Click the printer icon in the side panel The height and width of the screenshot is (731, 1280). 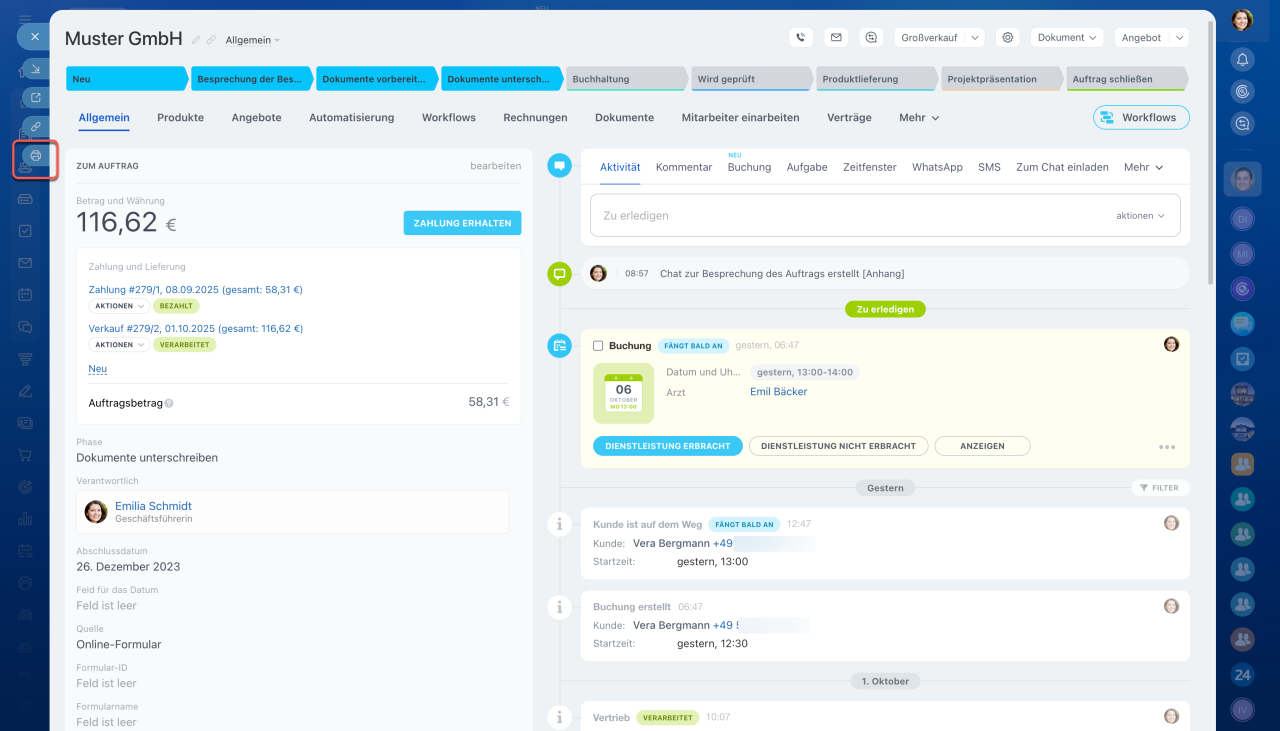[x=36, y=156]
